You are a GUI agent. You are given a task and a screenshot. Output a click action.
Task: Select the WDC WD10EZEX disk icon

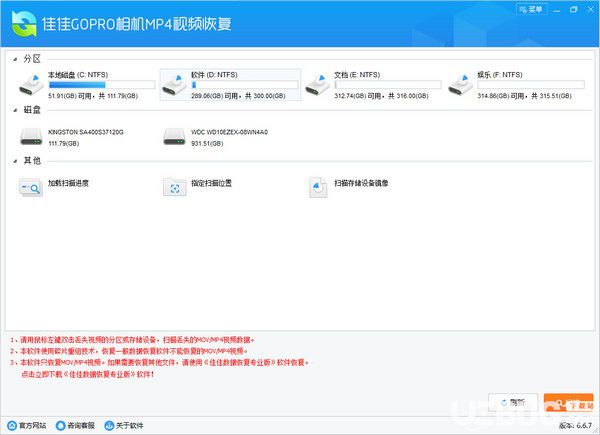174,137
